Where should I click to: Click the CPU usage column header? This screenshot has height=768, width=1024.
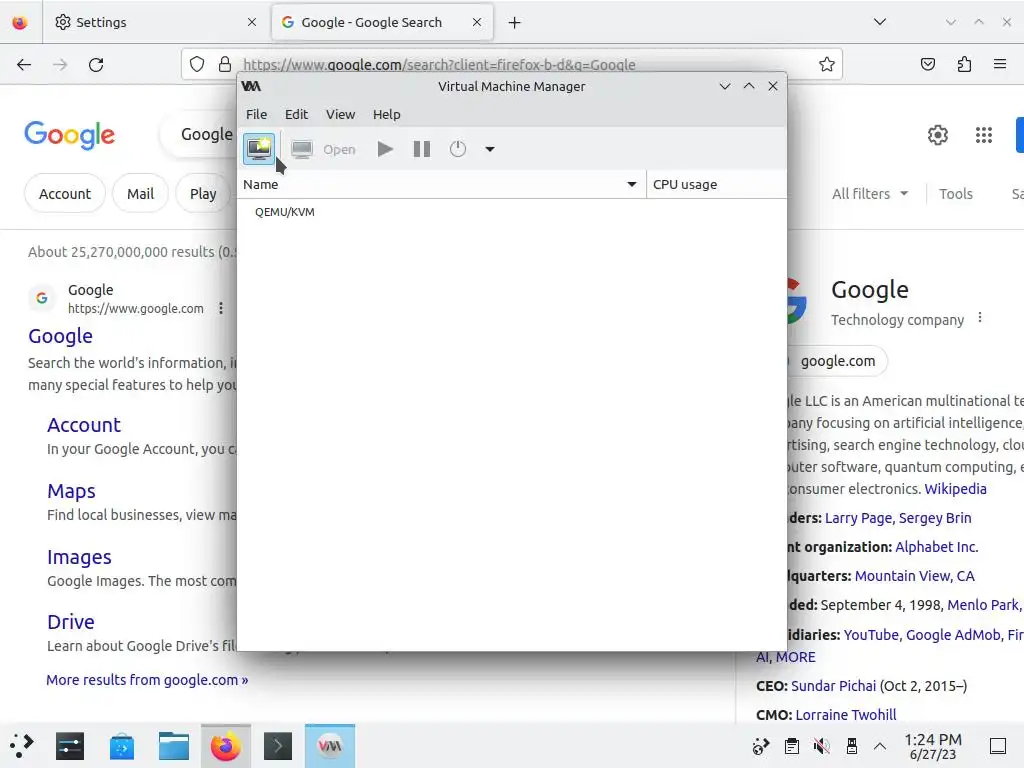click(x=716, y=184)
